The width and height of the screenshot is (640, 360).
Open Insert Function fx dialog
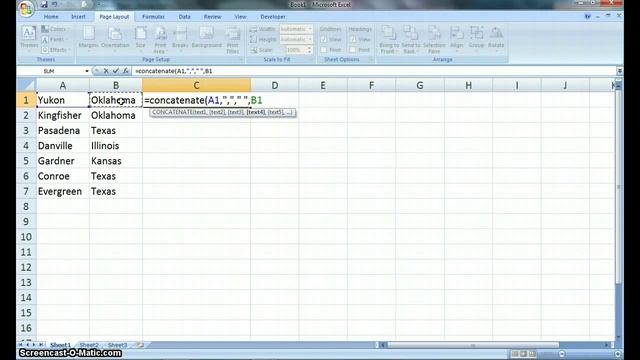coord(126,71)
